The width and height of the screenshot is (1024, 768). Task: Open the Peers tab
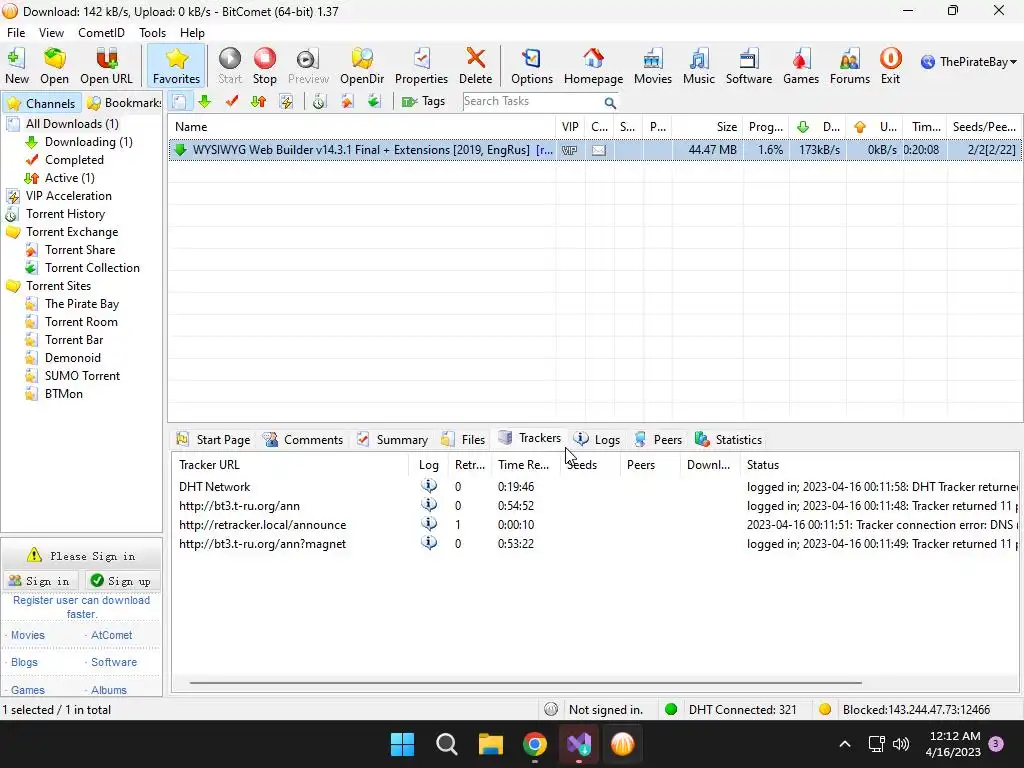[658, 440]
